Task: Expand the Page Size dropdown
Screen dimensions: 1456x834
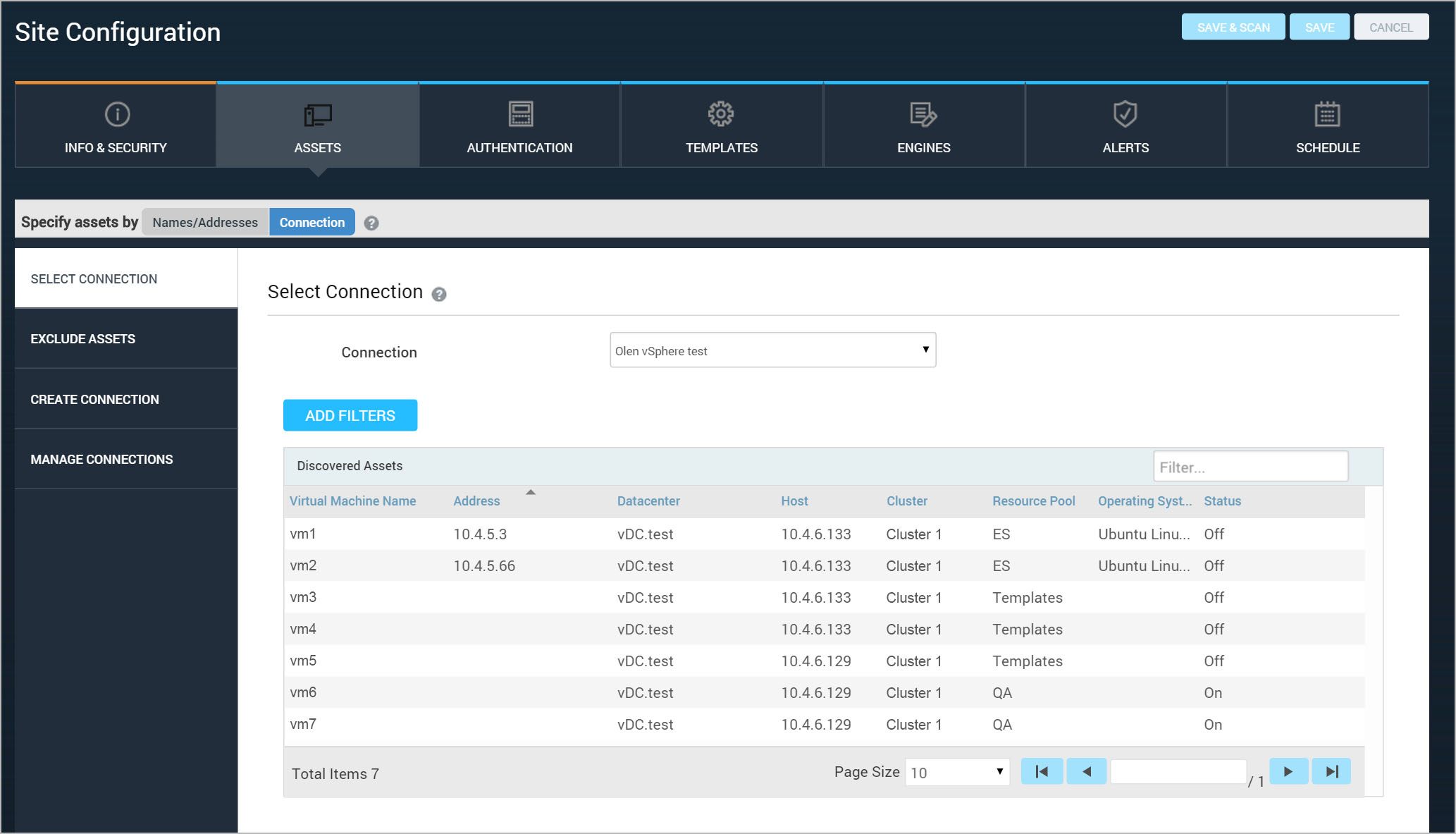Action: [x=957, y=773]
